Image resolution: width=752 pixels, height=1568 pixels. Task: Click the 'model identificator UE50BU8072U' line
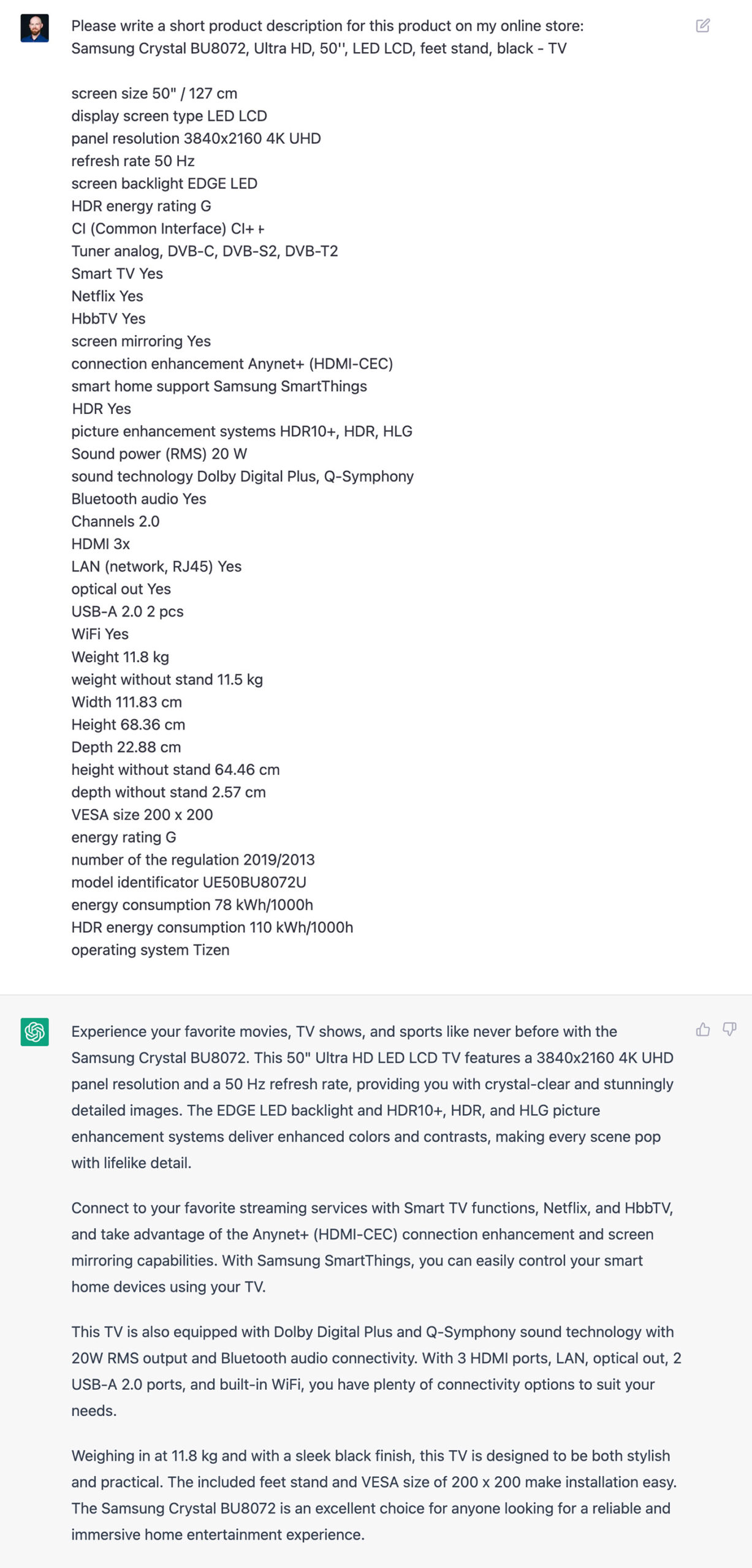(189, 883)
